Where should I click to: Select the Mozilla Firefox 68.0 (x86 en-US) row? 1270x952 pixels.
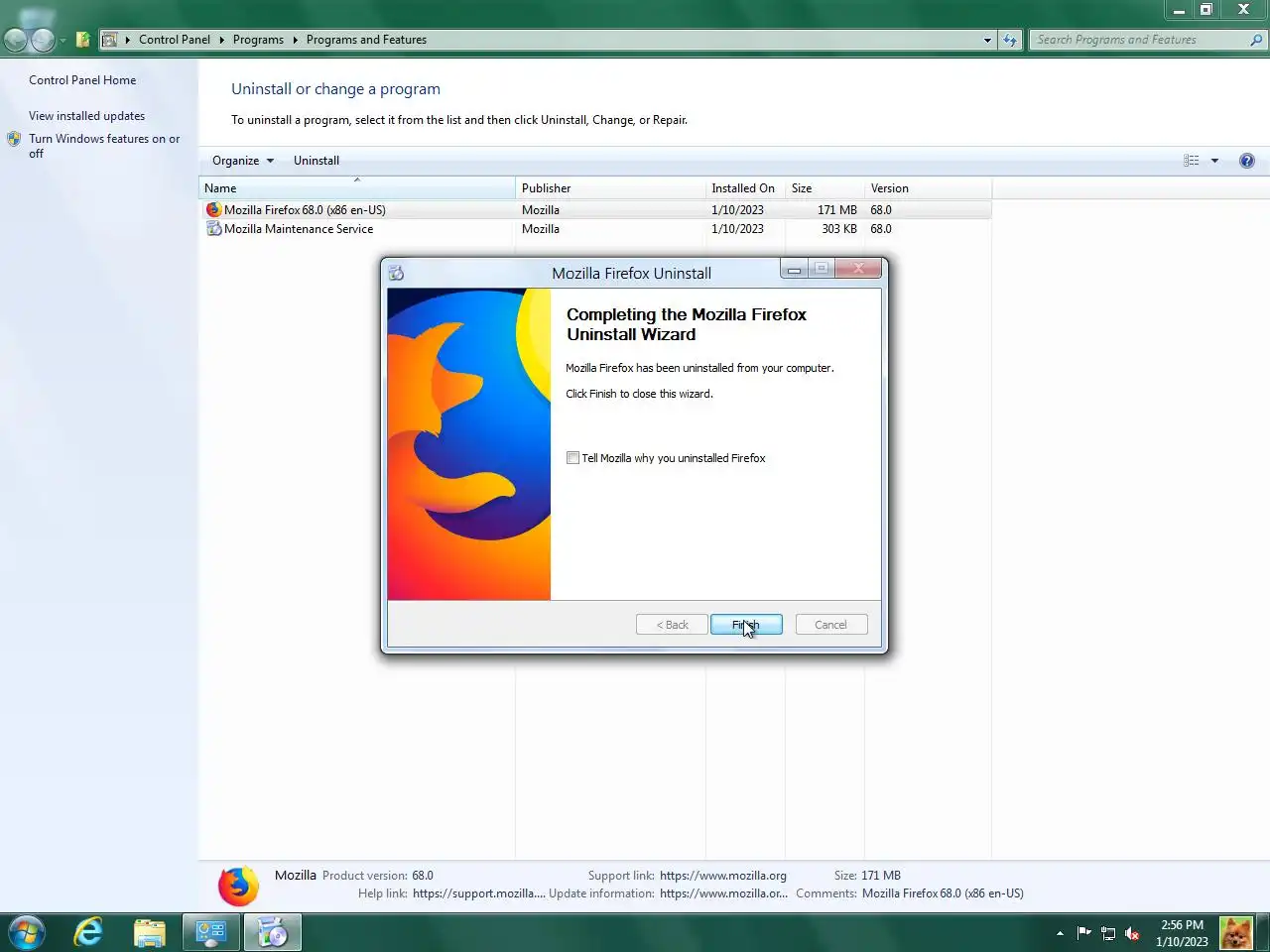595,210
